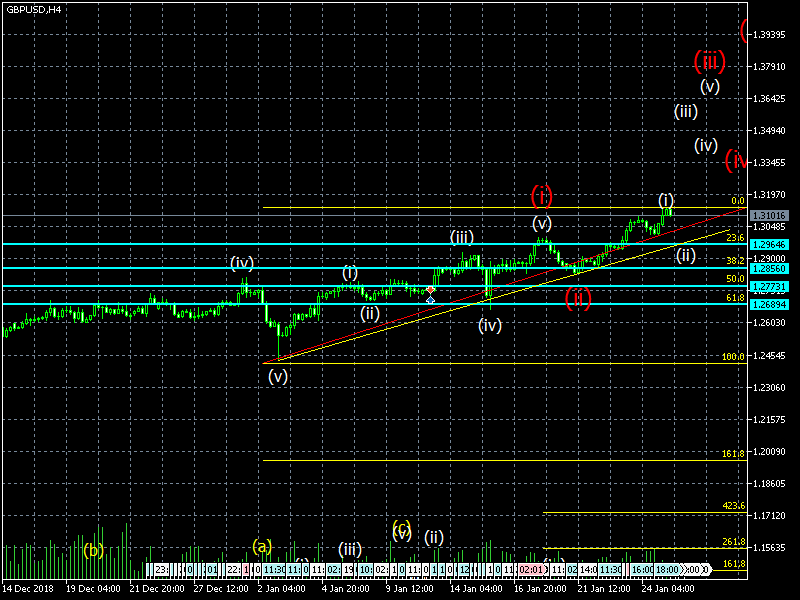Open the 23: news event marker
The height and width of the screenshot is (600, 800).
(161, 570)
